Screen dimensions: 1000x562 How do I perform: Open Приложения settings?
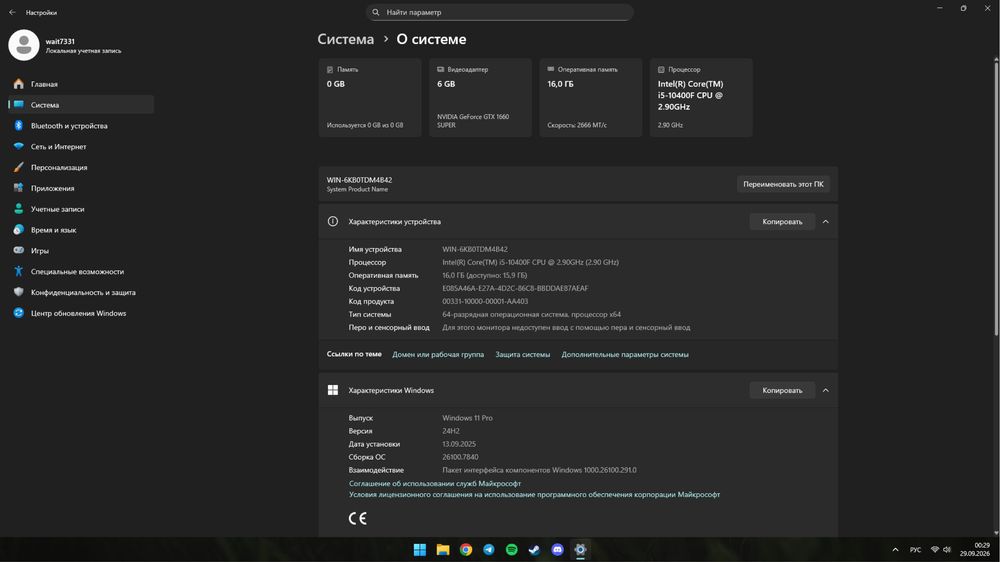tap(81, 188)
